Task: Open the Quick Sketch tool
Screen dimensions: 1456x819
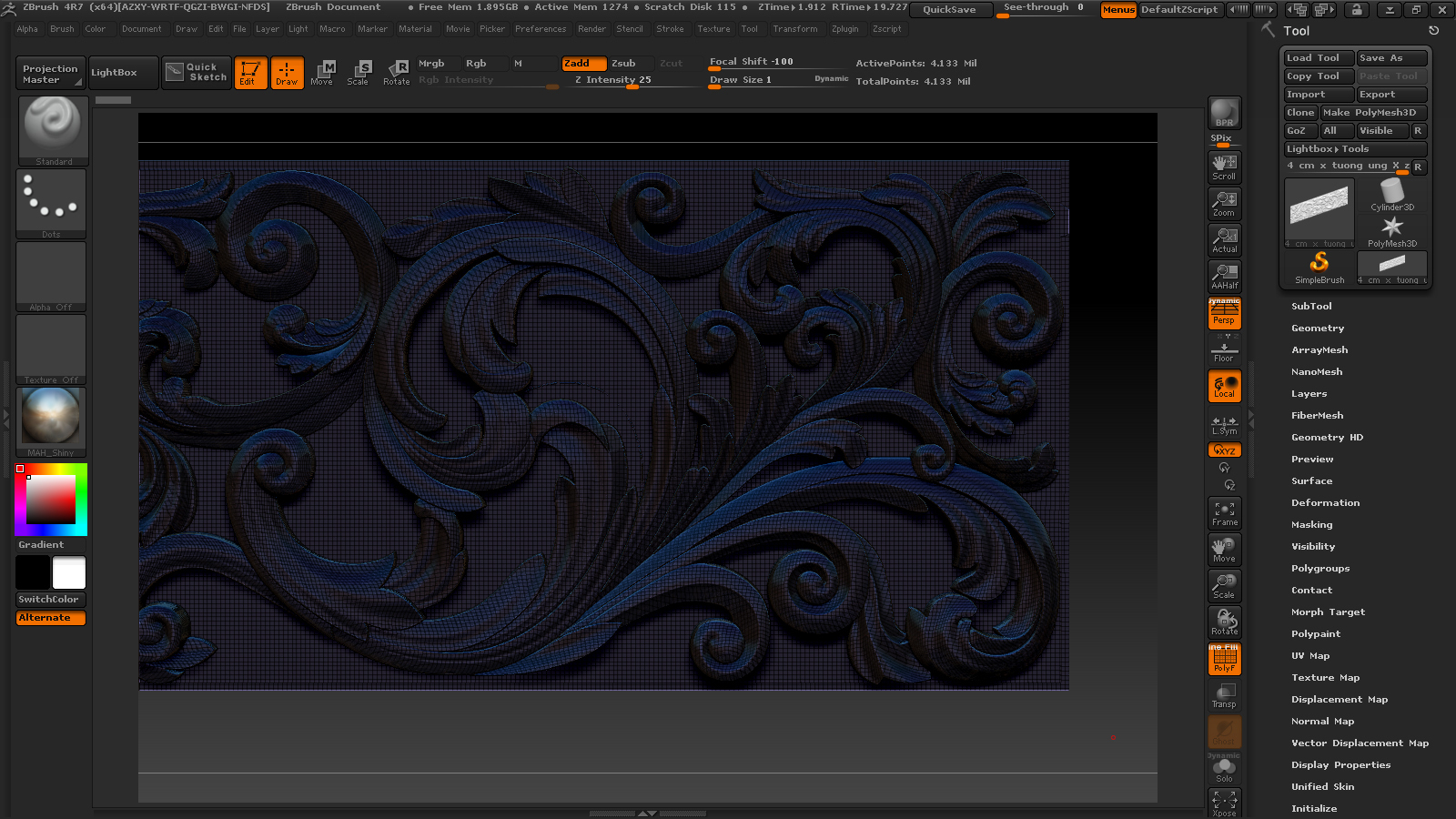Action: [x=197, y=72]
